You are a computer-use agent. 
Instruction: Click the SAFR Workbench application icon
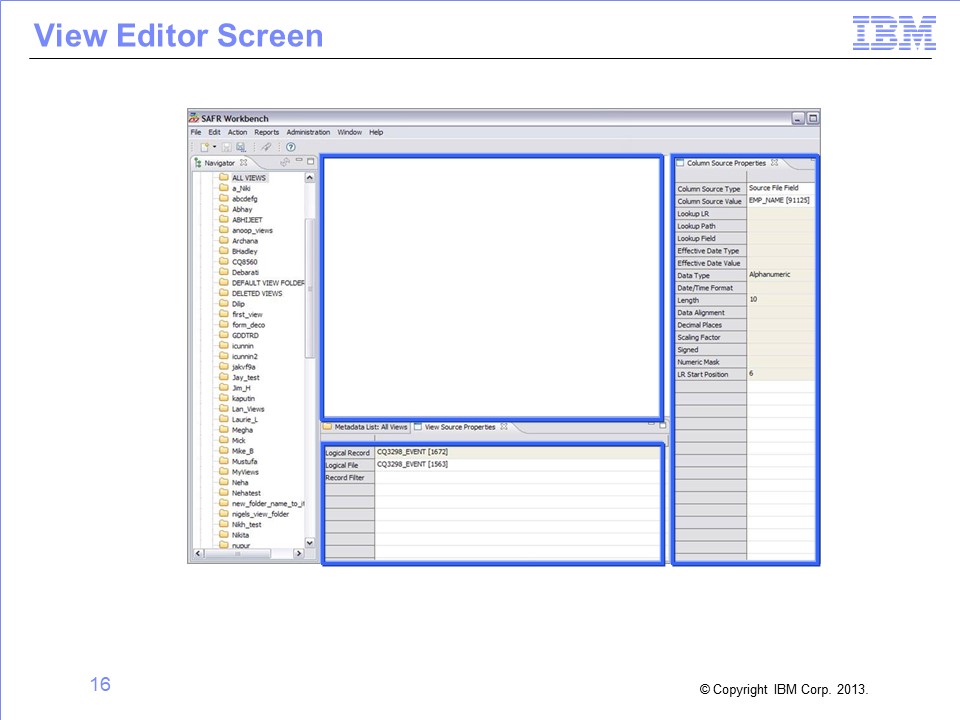[194, 118]
